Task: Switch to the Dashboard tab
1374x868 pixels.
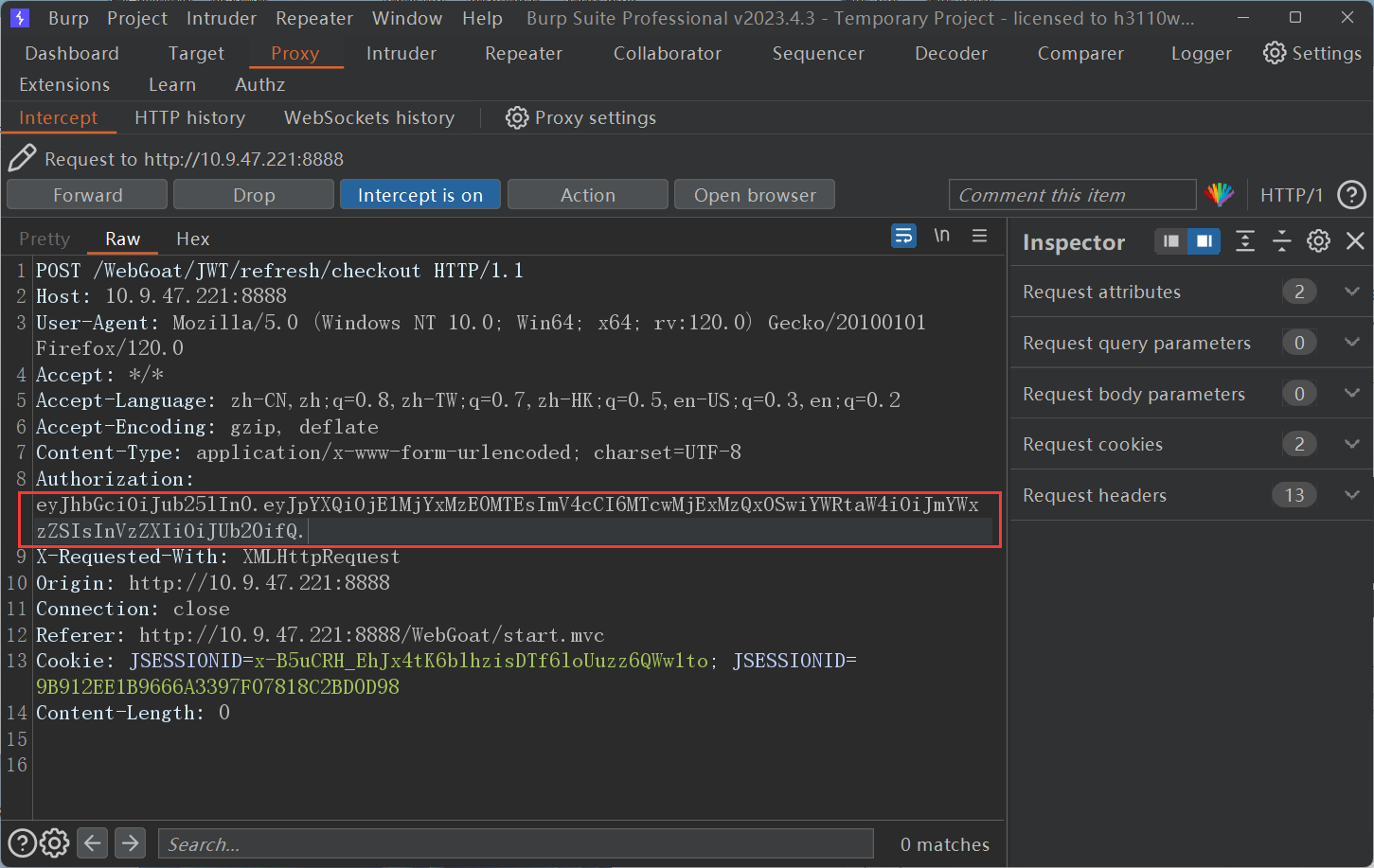Action: click(x=72, y=53)
